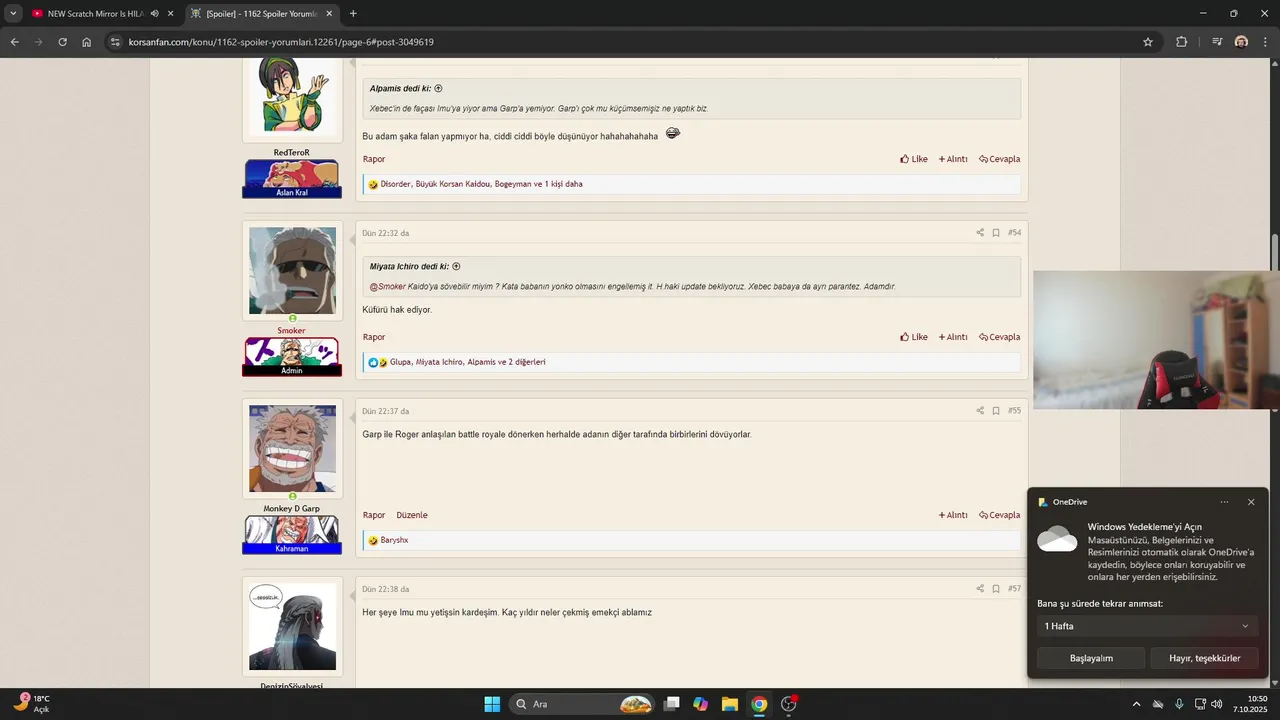Click Hayır, teşekkürler in OneDrive notification
The image size is (1280, 720).
point(1204,658)
